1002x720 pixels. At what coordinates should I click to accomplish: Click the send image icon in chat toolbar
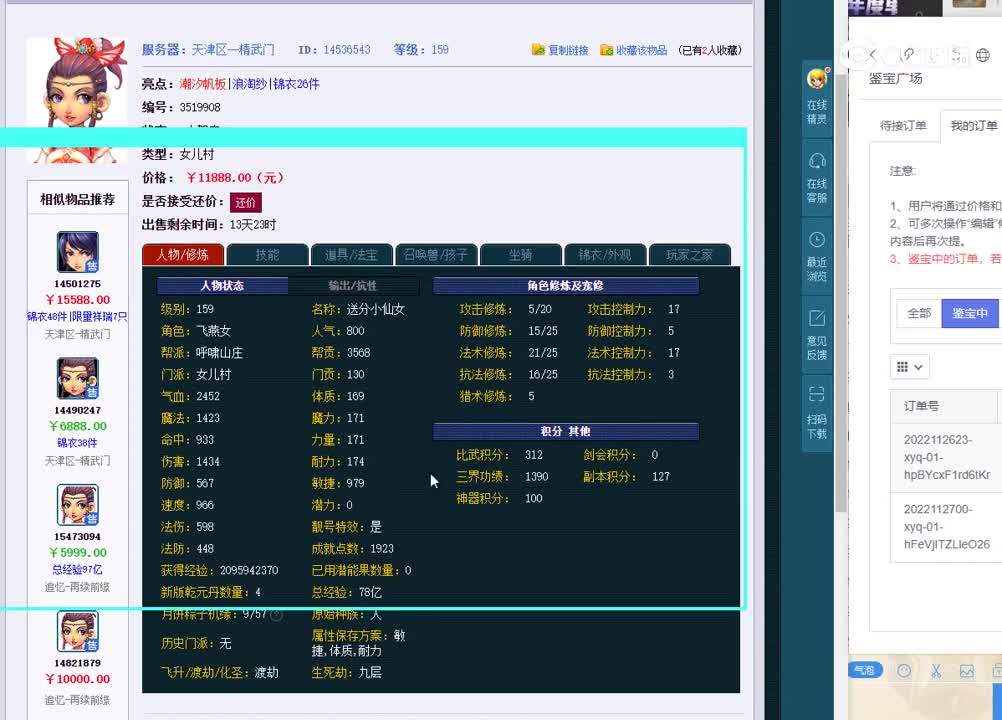[x=967, y=671]
